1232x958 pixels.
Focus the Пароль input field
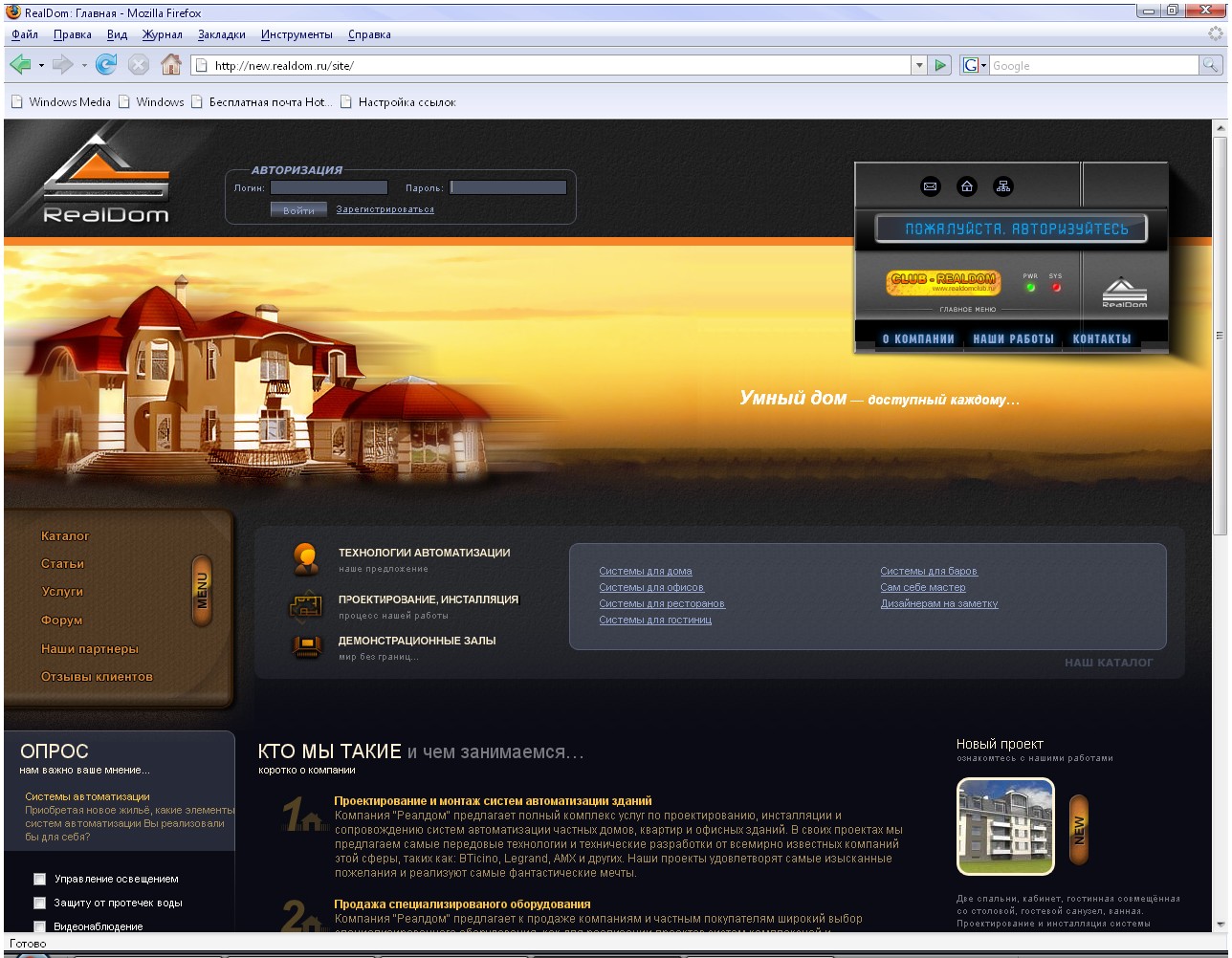click(x=509, y=188)
